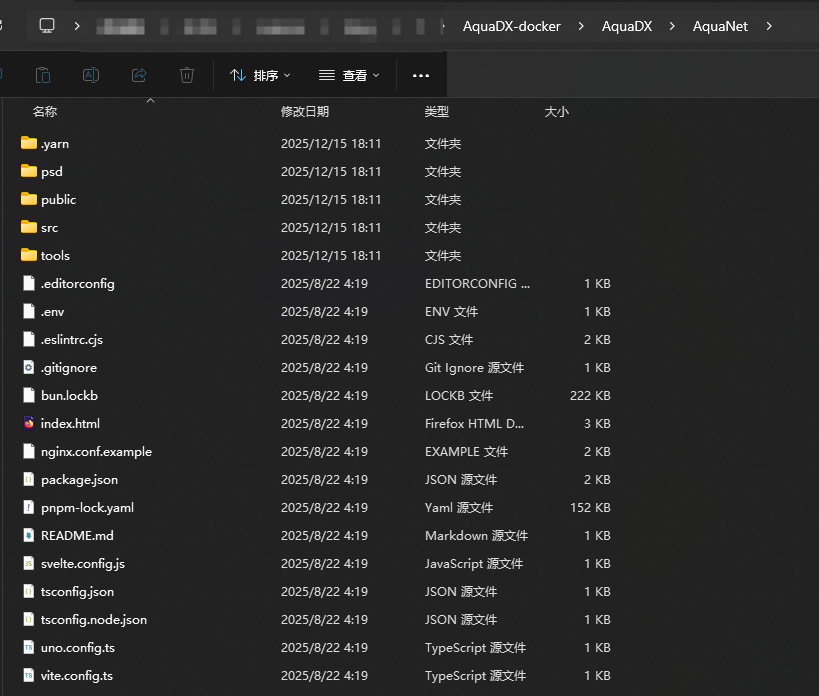Click the .editorconfig file icon
Image resolution: width=819 pixels, height=696 pixels.
click(x=29, y=283)
